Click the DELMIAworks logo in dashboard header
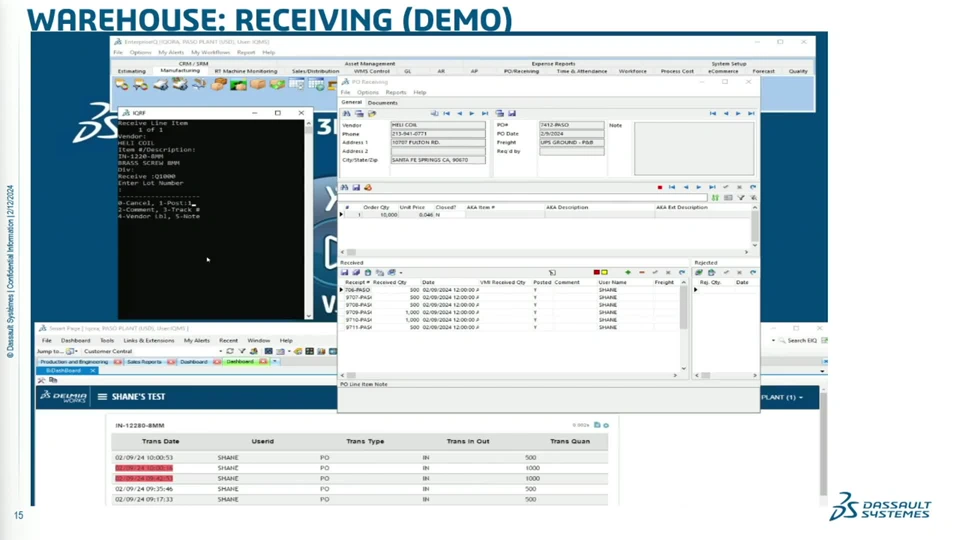The height and width of the screenshot is (540, 960). [x=63, y=397]
